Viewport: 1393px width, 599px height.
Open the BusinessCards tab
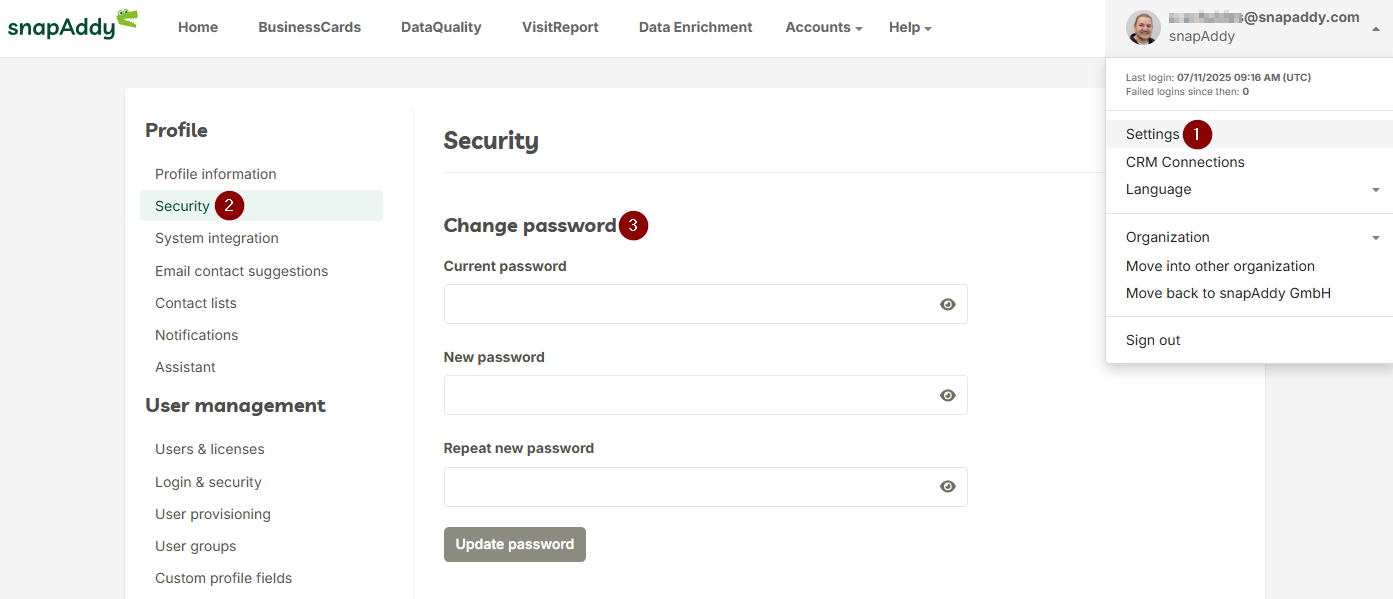tap(309, 27)
